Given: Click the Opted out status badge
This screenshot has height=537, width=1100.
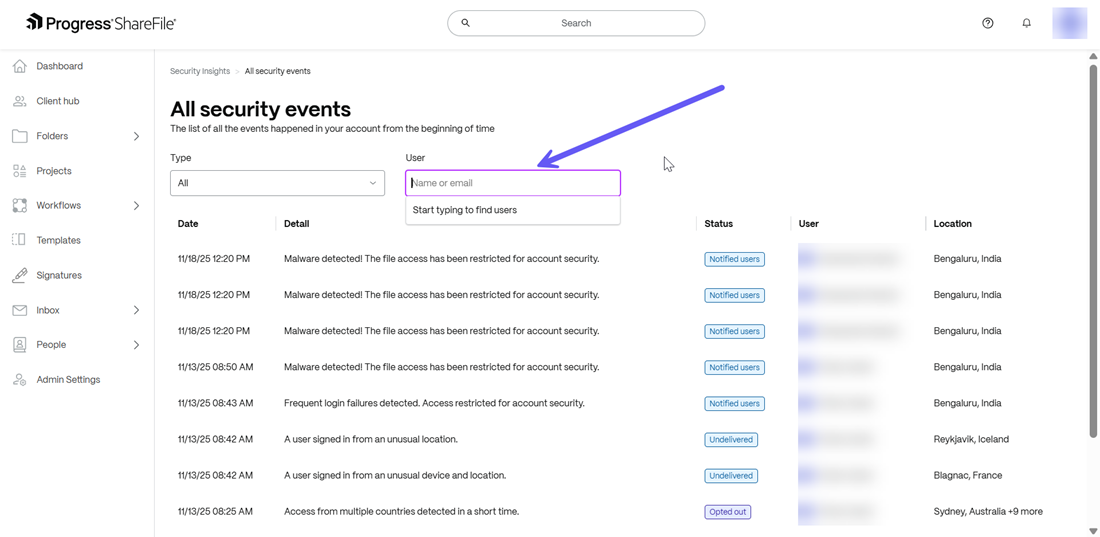Looking at the screenshot, I should (727, 512).
